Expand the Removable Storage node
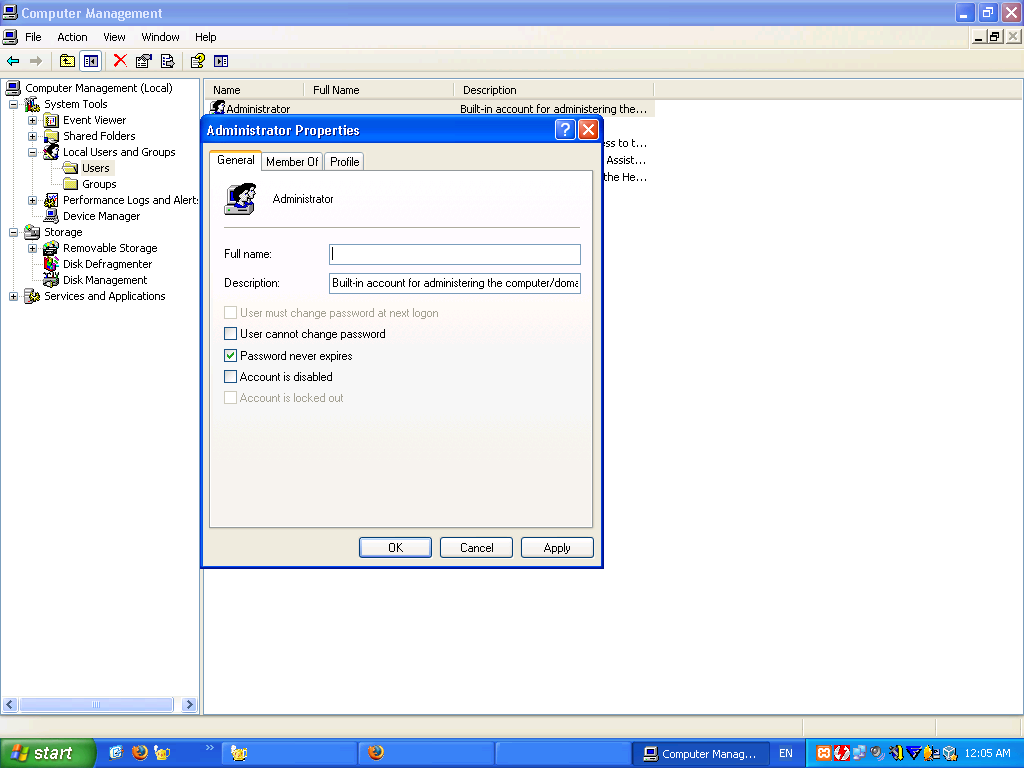 33,248
